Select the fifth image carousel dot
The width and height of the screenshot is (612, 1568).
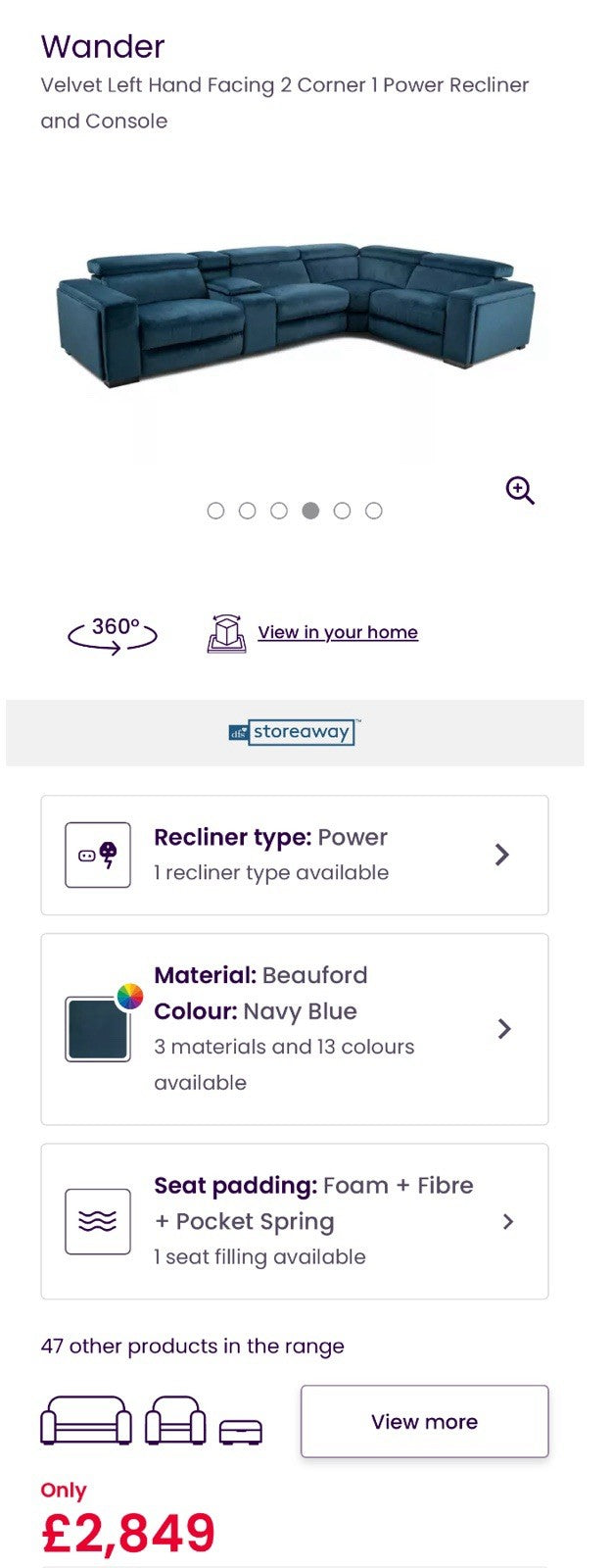click(x=342, y=511)
